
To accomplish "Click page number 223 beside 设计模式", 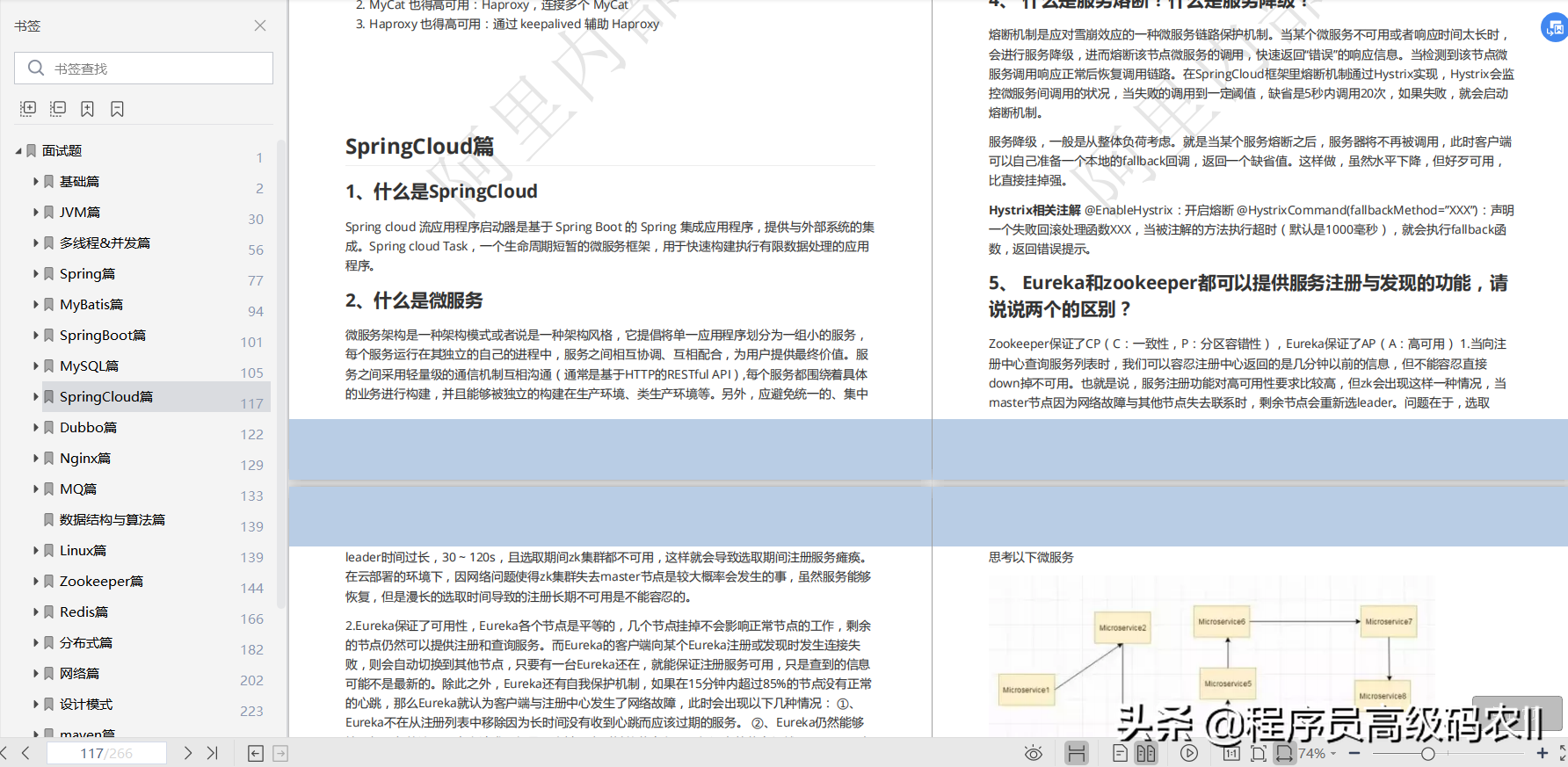I will point(252,711).
